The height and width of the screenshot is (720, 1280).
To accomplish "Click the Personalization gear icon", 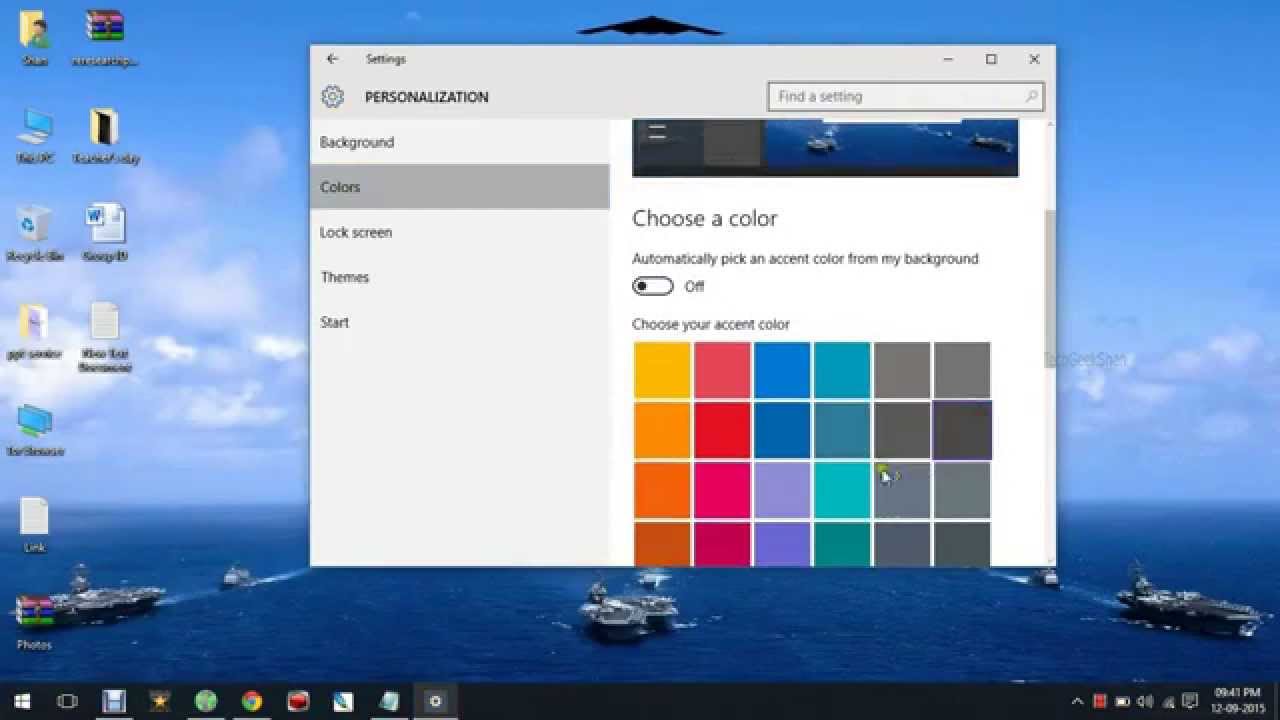I will (332, 97).
